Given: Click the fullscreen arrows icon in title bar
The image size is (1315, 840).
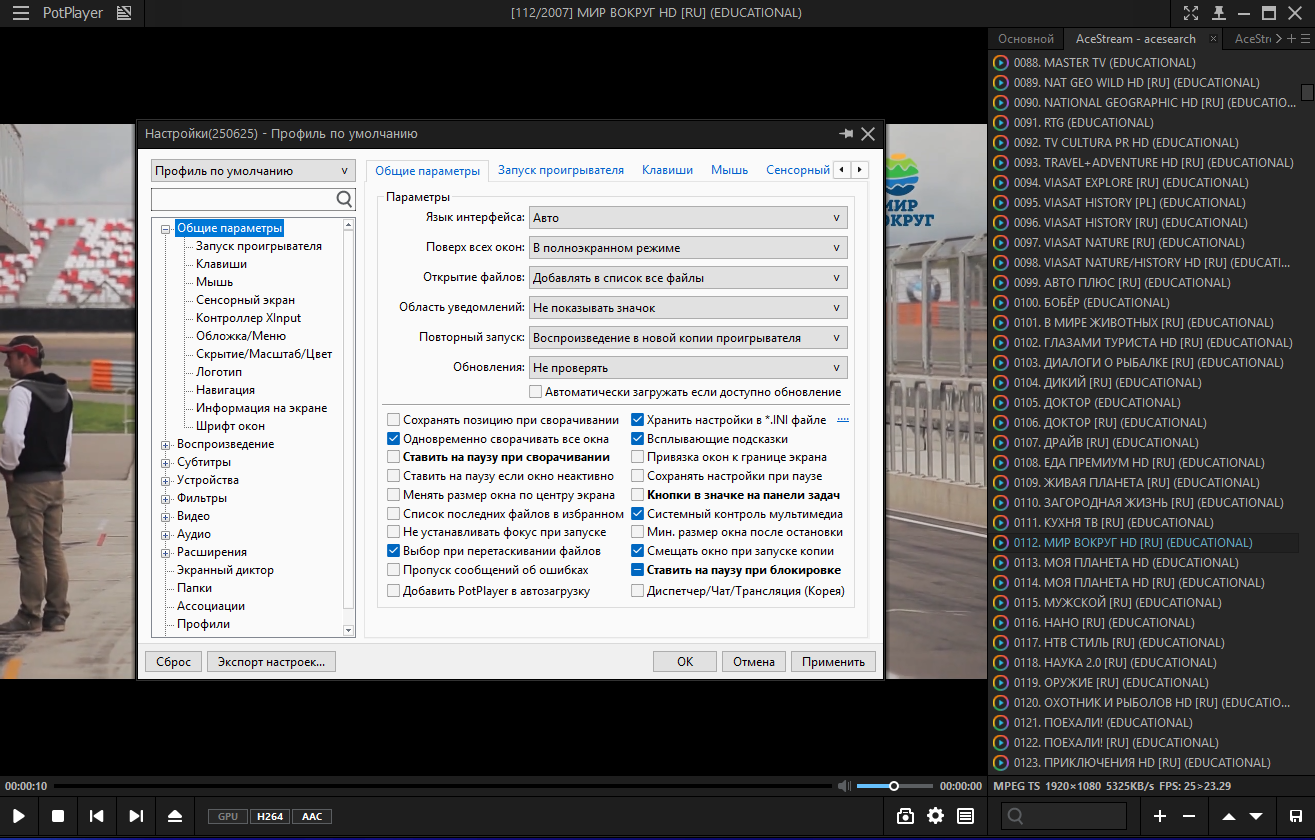Looking at the screenshot, I should click(x=1190, y=13).
